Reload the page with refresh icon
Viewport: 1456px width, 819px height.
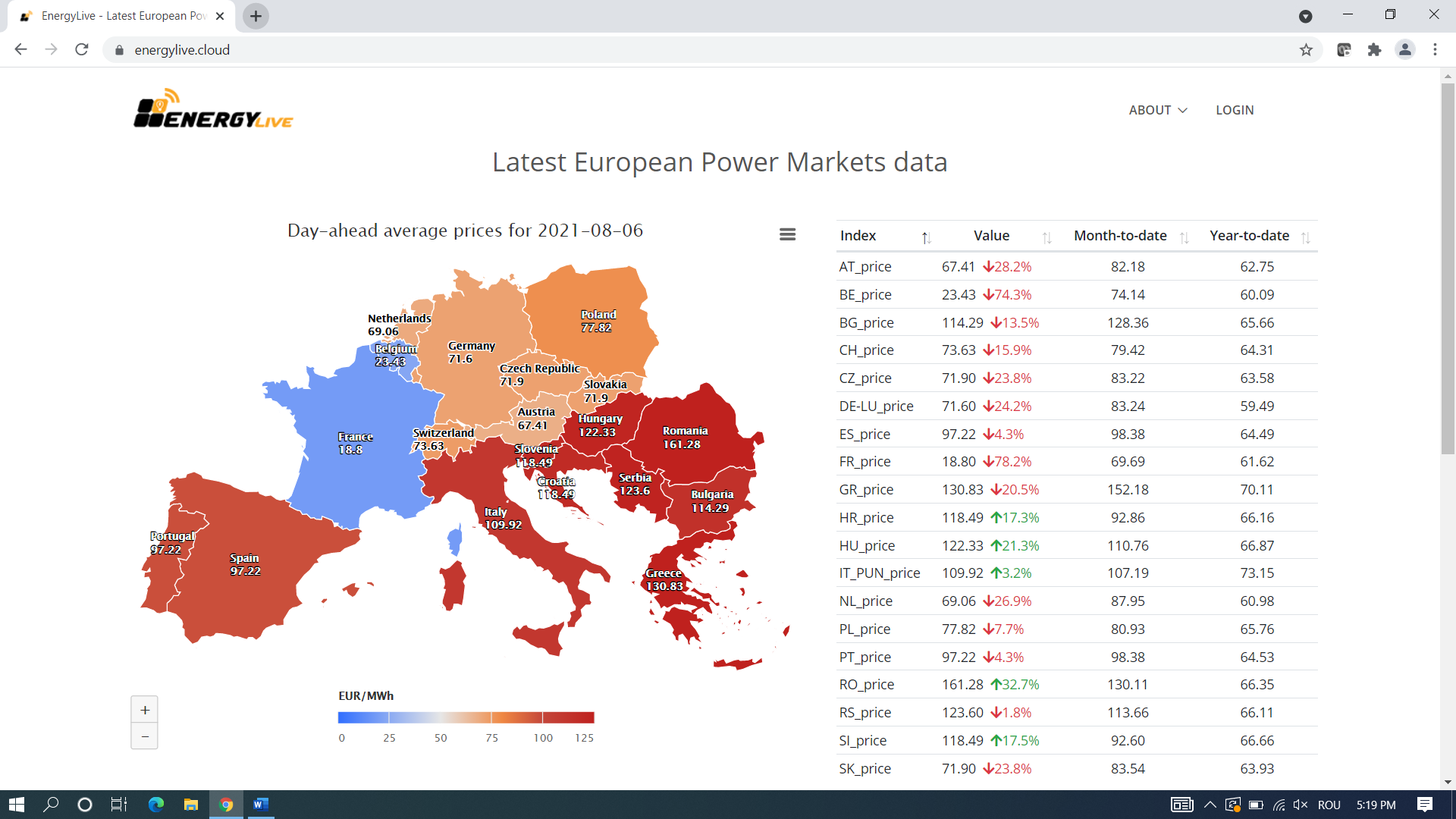tap(82, 50)
